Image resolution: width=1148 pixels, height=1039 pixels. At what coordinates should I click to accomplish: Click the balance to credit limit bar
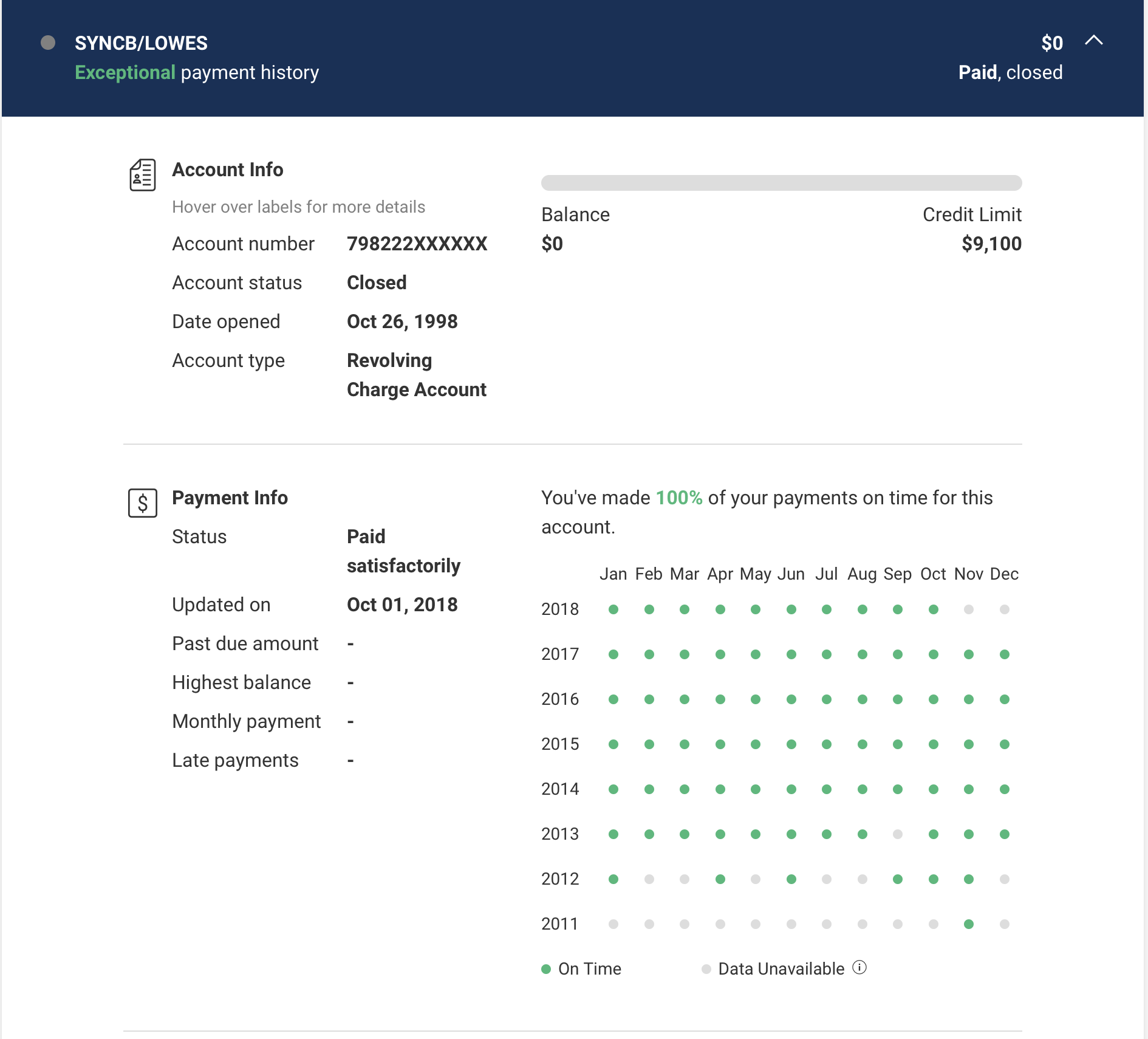pos(781,183)
